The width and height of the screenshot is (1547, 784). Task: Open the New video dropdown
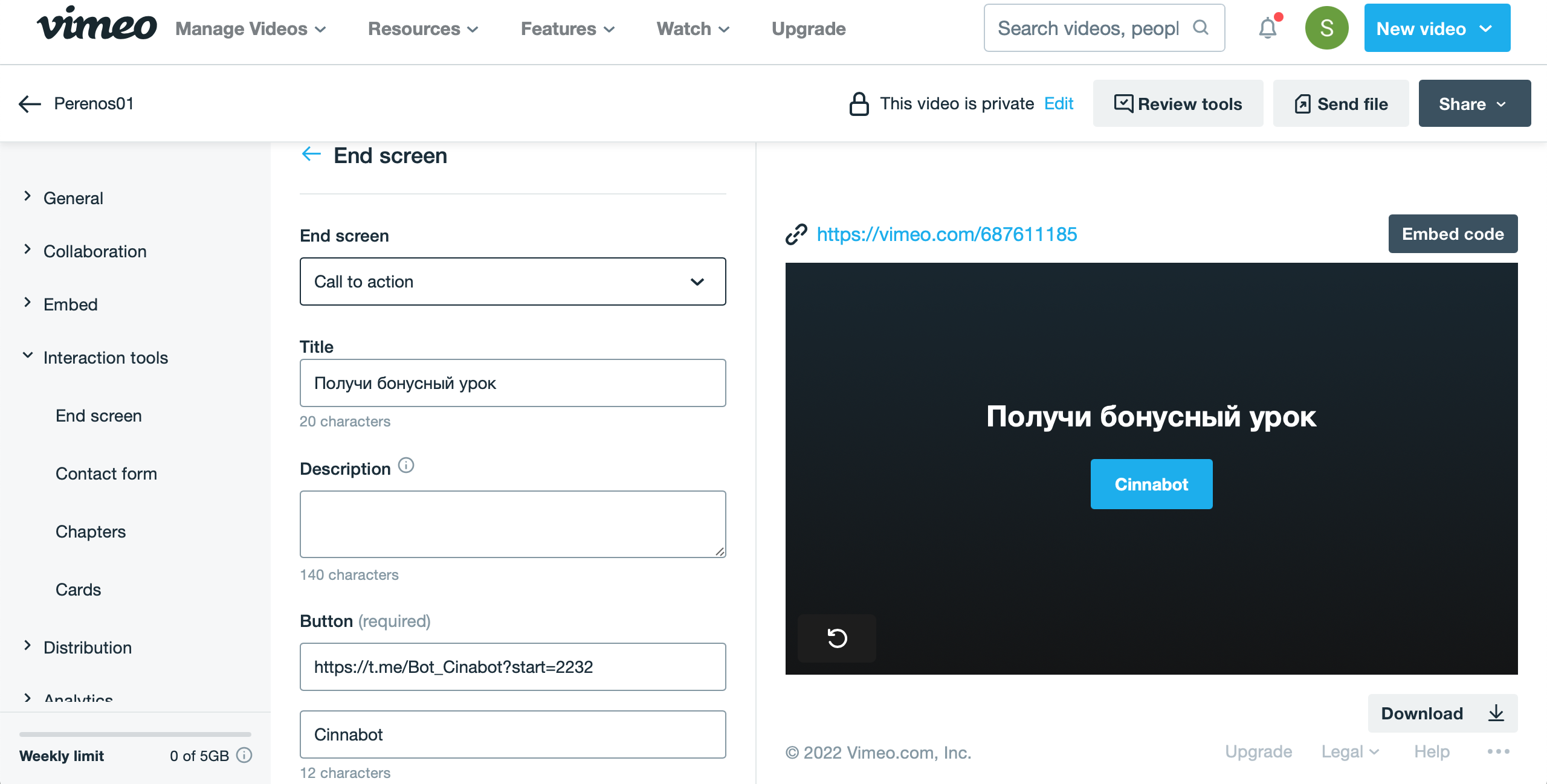pos(1436,28)
